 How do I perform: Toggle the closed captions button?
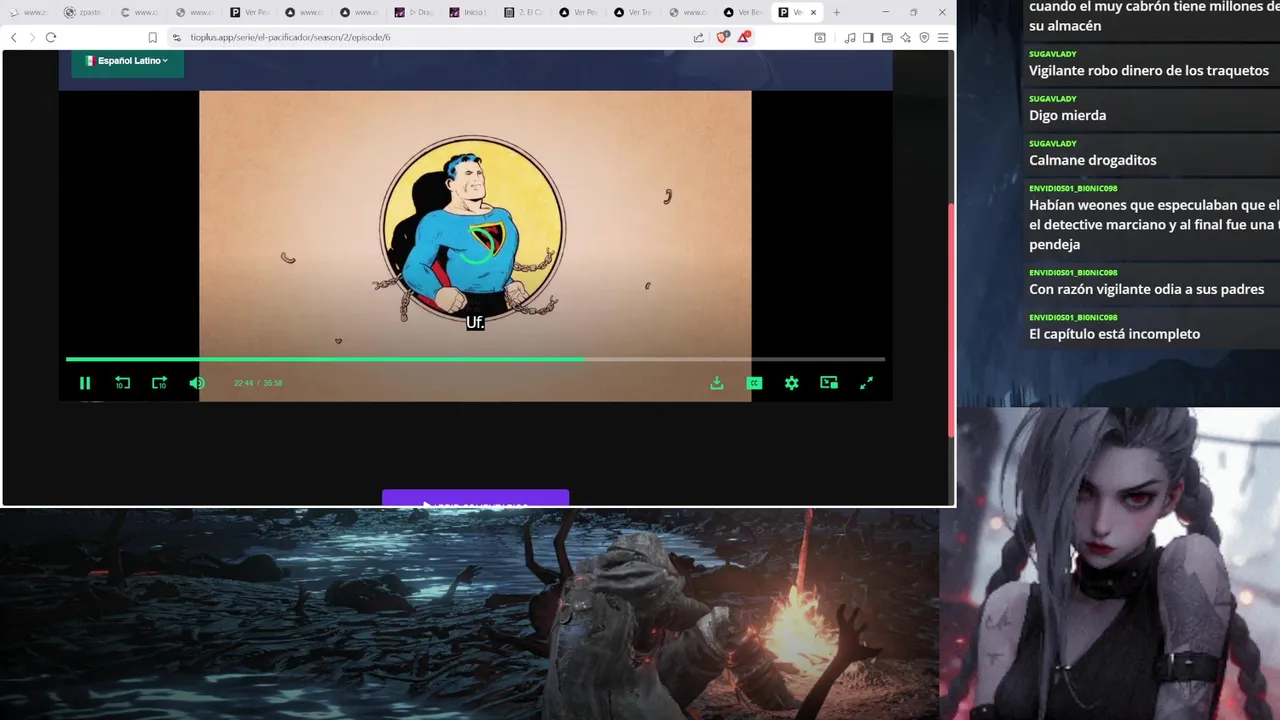pyautogui.click(x=755, y=383)
